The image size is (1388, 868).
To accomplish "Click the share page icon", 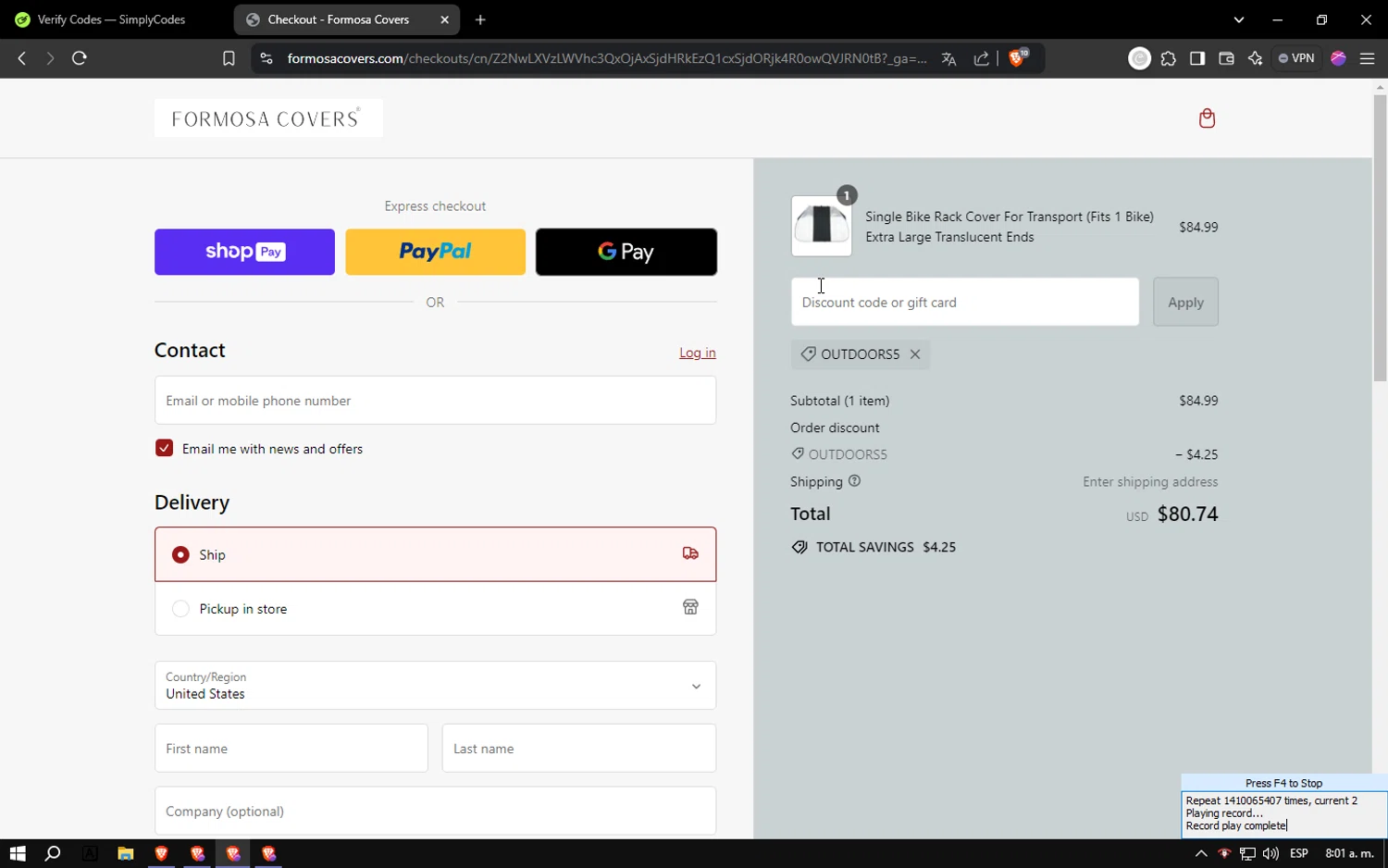I will [x=982, y=58].
